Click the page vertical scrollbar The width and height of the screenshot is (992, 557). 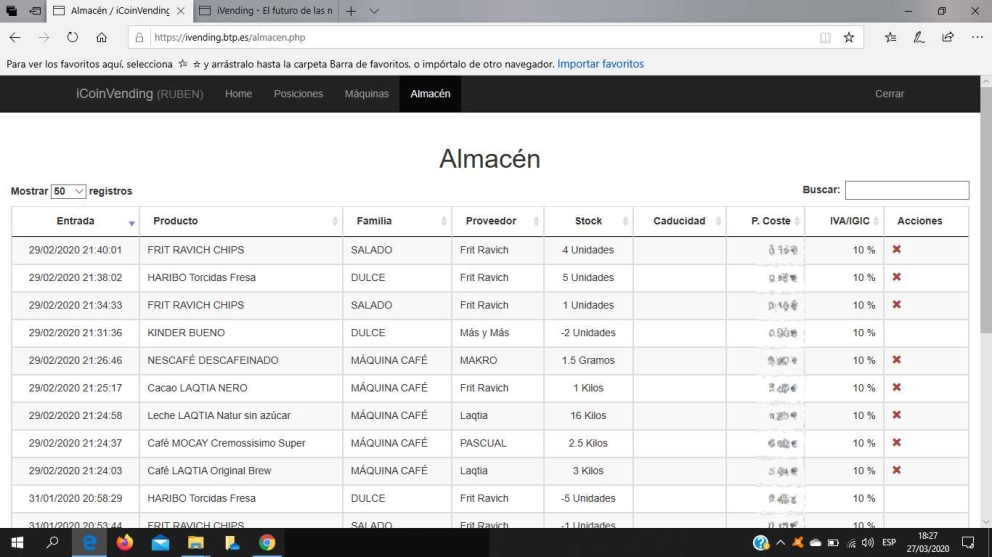(x=984, y=300)
